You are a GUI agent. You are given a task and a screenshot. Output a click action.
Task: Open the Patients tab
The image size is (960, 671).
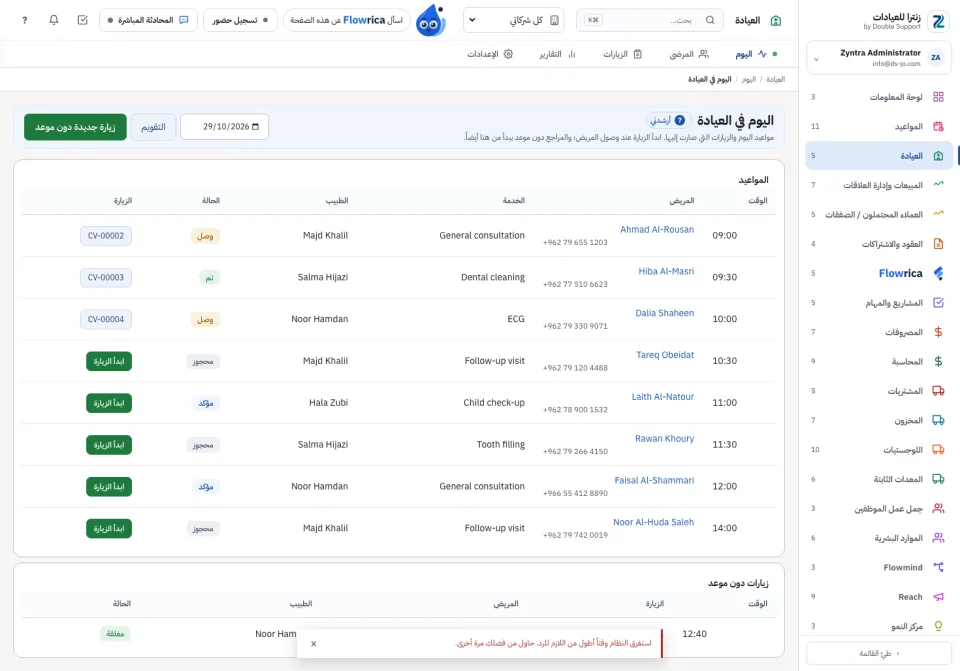689,54
